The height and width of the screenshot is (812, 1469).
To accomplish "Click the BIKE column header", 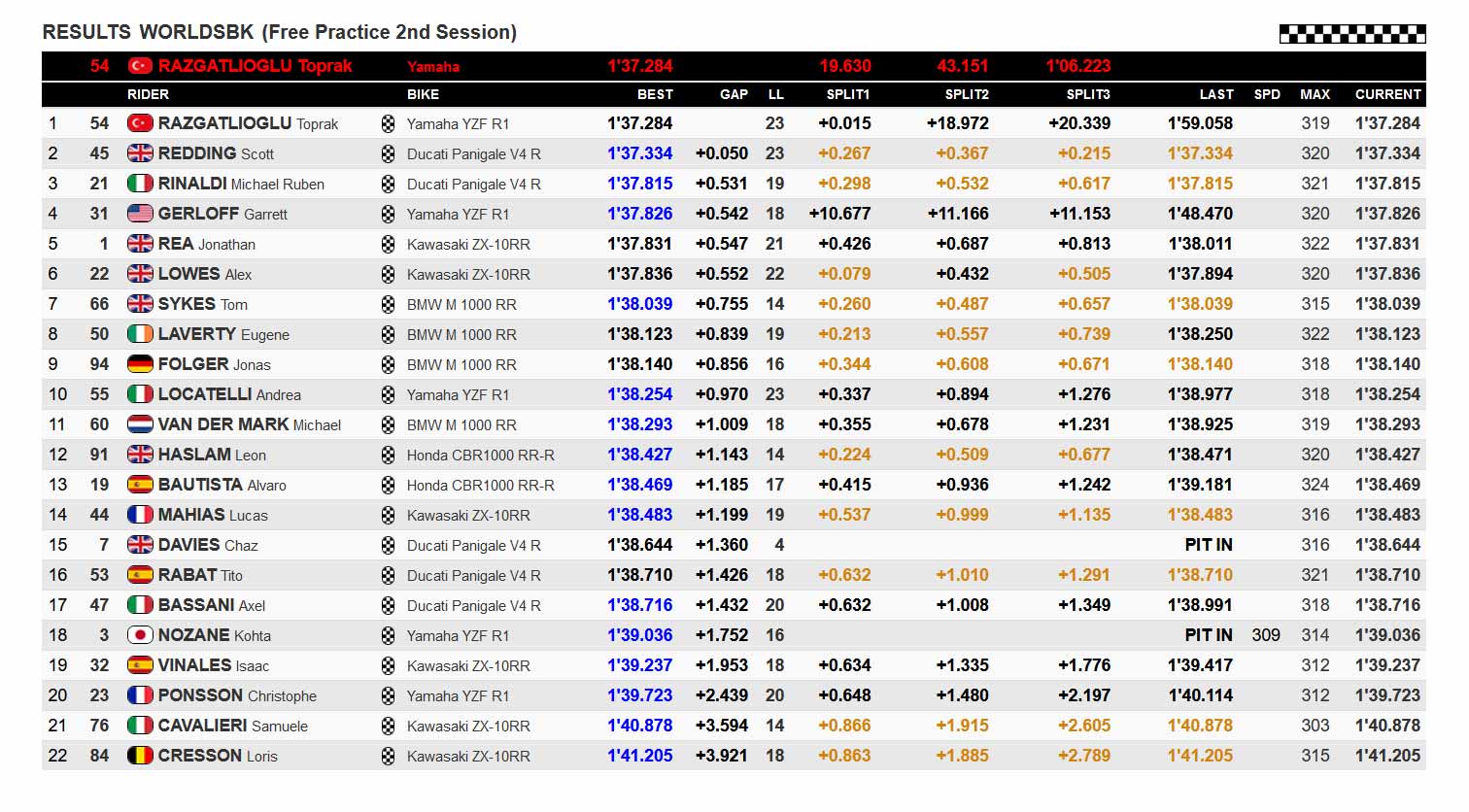I will tap(423, 94).
